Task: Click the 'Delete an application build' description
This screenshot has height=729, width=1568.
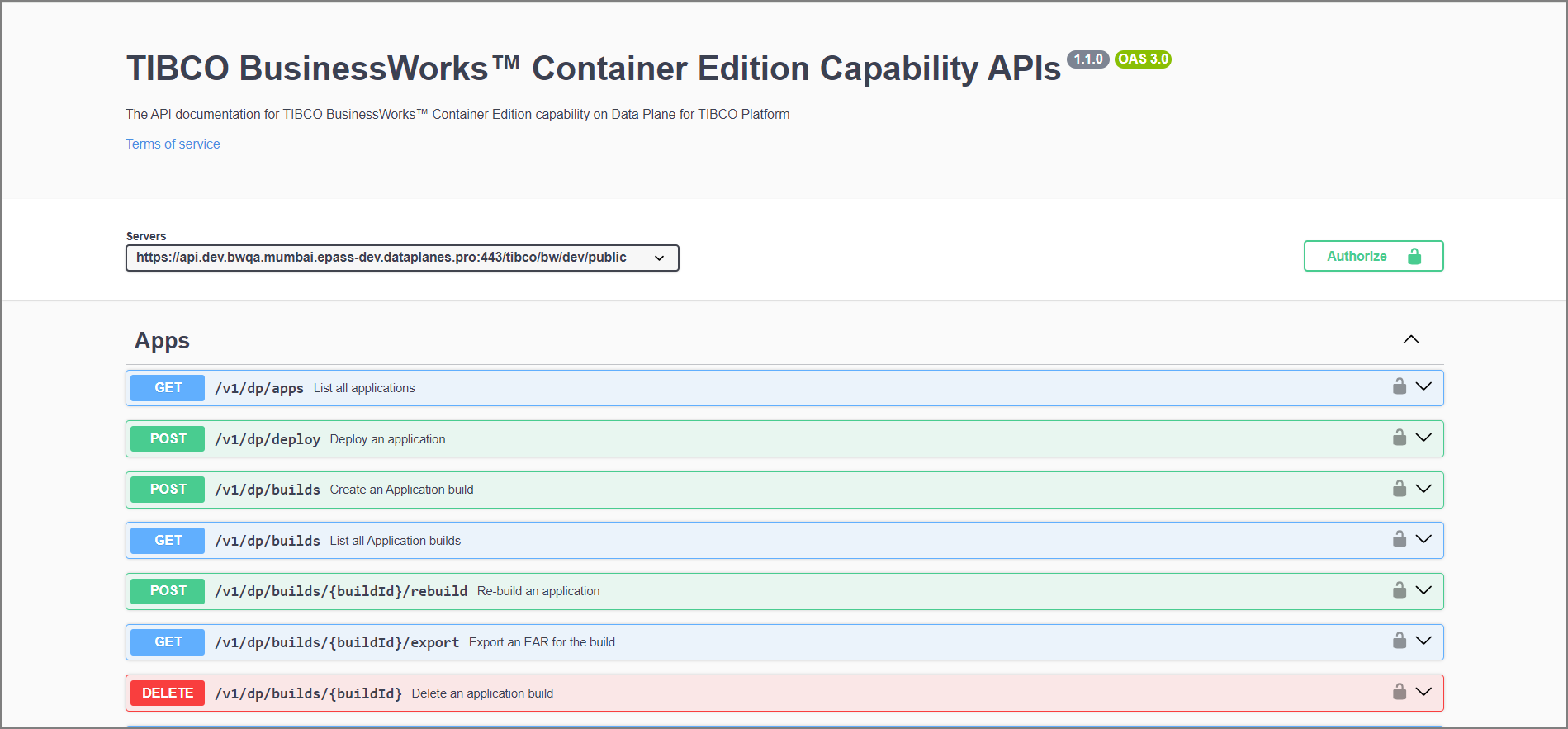Action: click(x=482, y=693)
